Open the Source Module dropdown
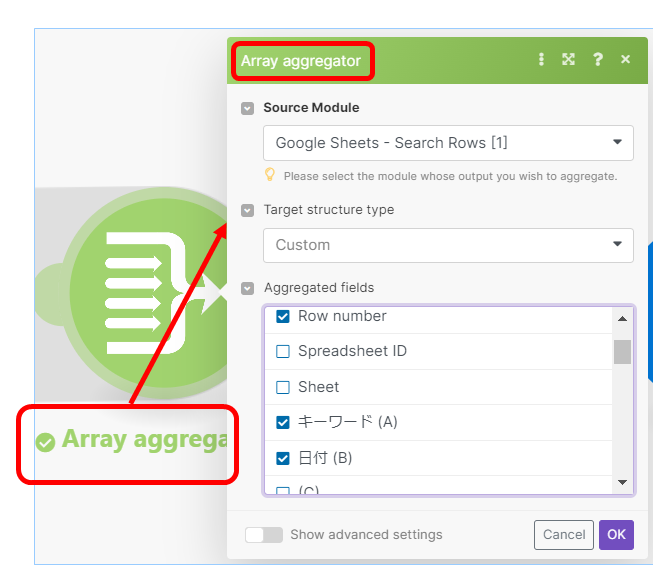Image resolution: width=653 pixels, height=567 pixels. [x=448, y=143]
